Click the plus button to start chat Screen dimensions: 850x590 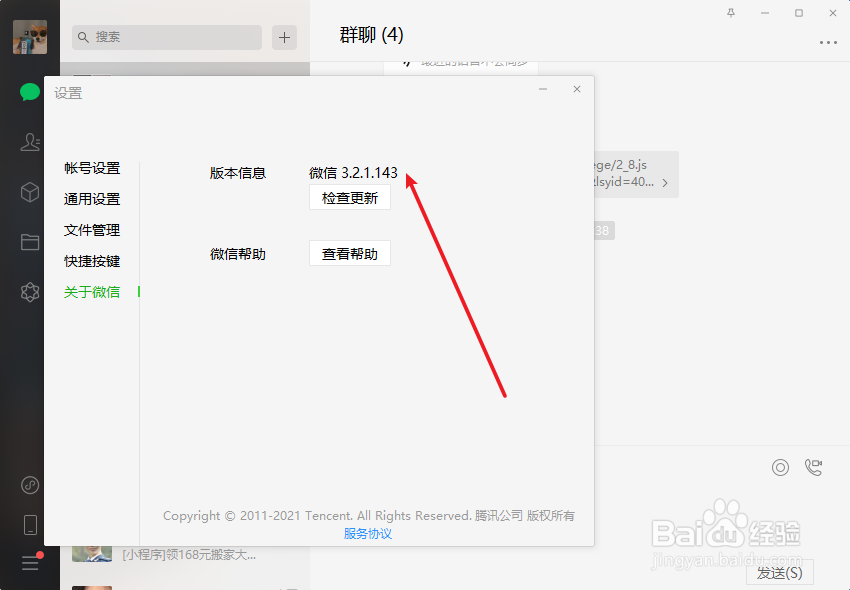coord(285,37)
